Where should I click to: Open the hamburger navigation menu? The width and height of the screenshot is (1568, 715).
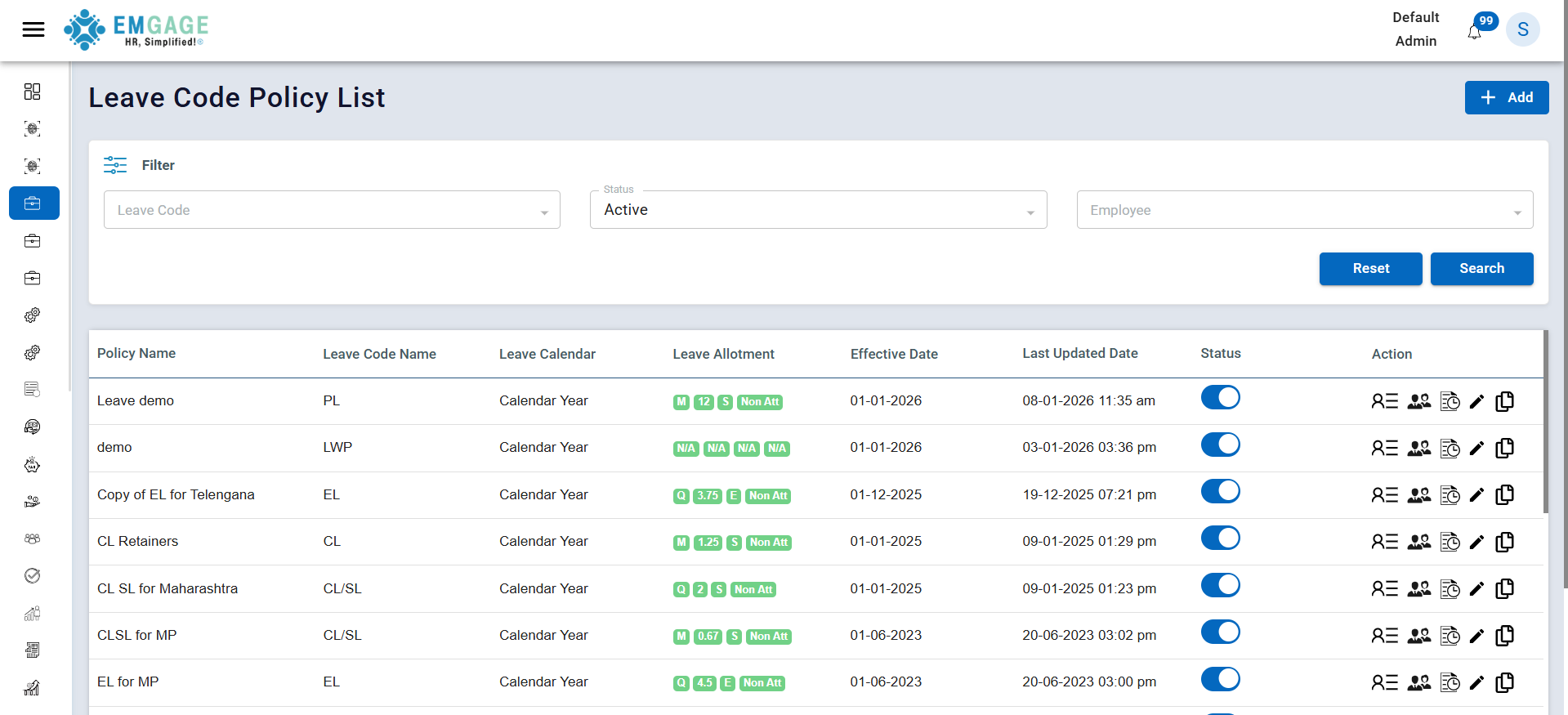[x=34, y=30]
